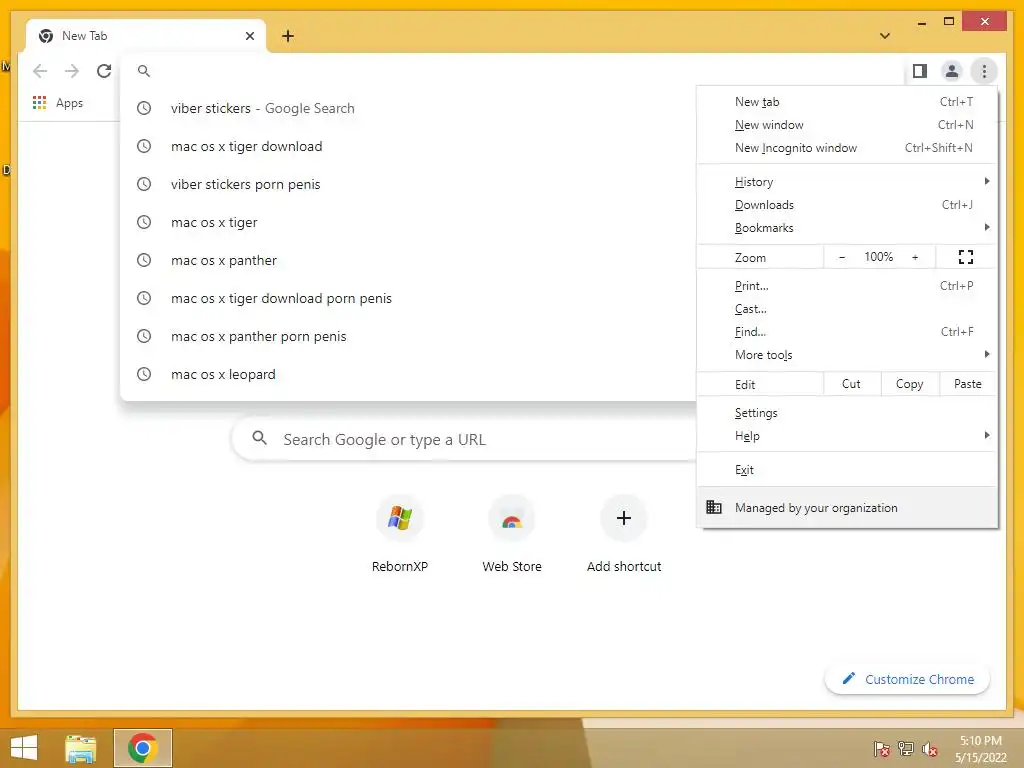
Task: Open Settings from Chrome menu
Action: (847, 413)
